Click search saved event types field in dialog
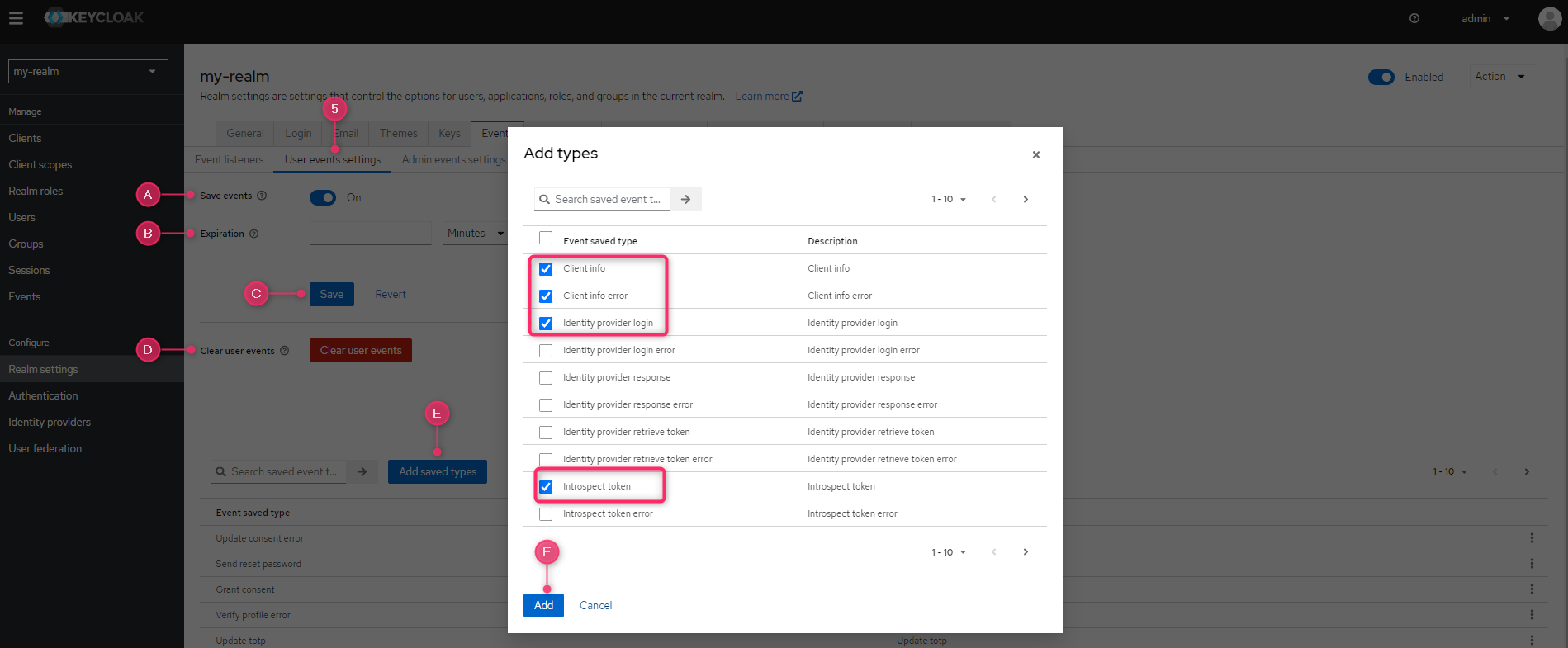The image size is (1568, 648). tap(602, 199)
